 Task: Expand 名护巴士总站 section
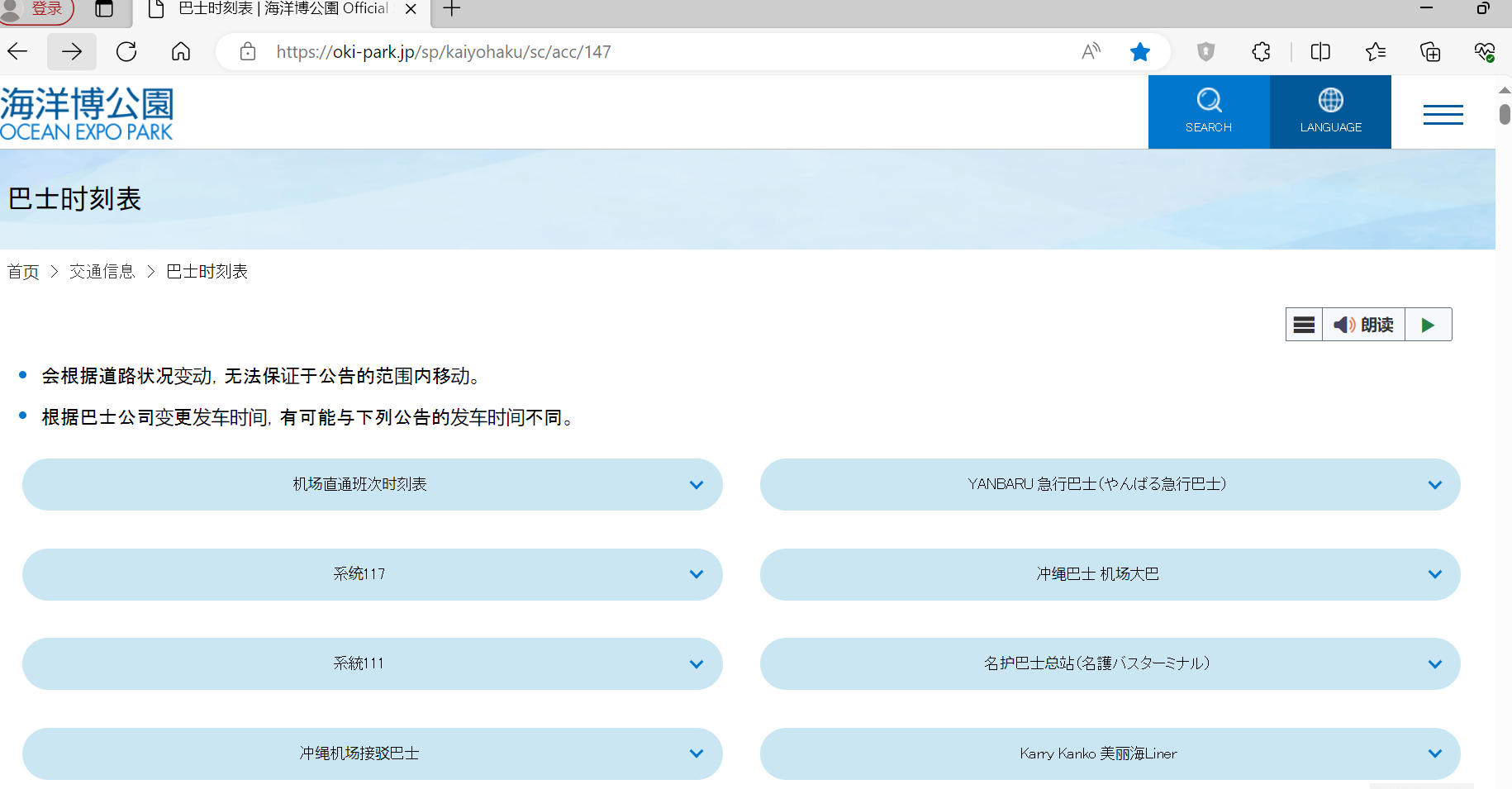click(1110, 663)
